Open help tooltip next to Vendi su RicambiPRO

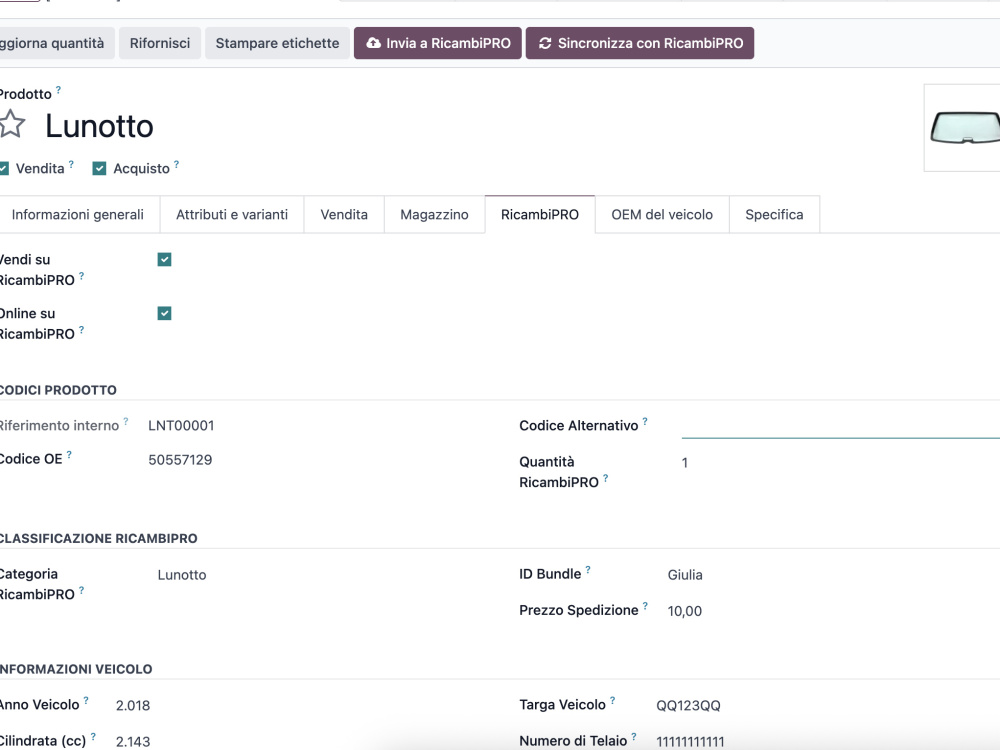(x=81, y=276)
